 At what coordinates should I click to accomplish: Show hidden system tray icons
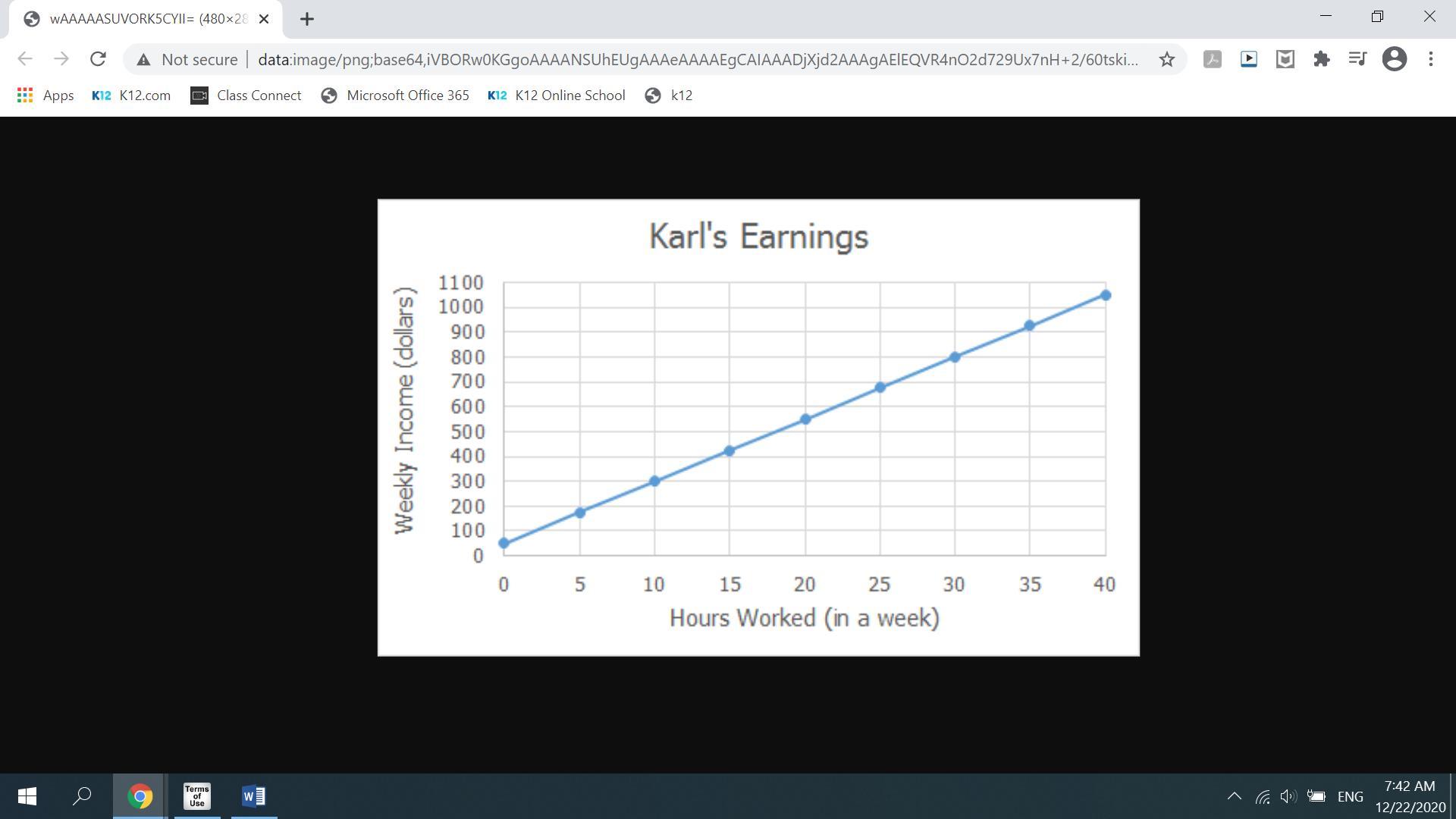[1234, 796]
